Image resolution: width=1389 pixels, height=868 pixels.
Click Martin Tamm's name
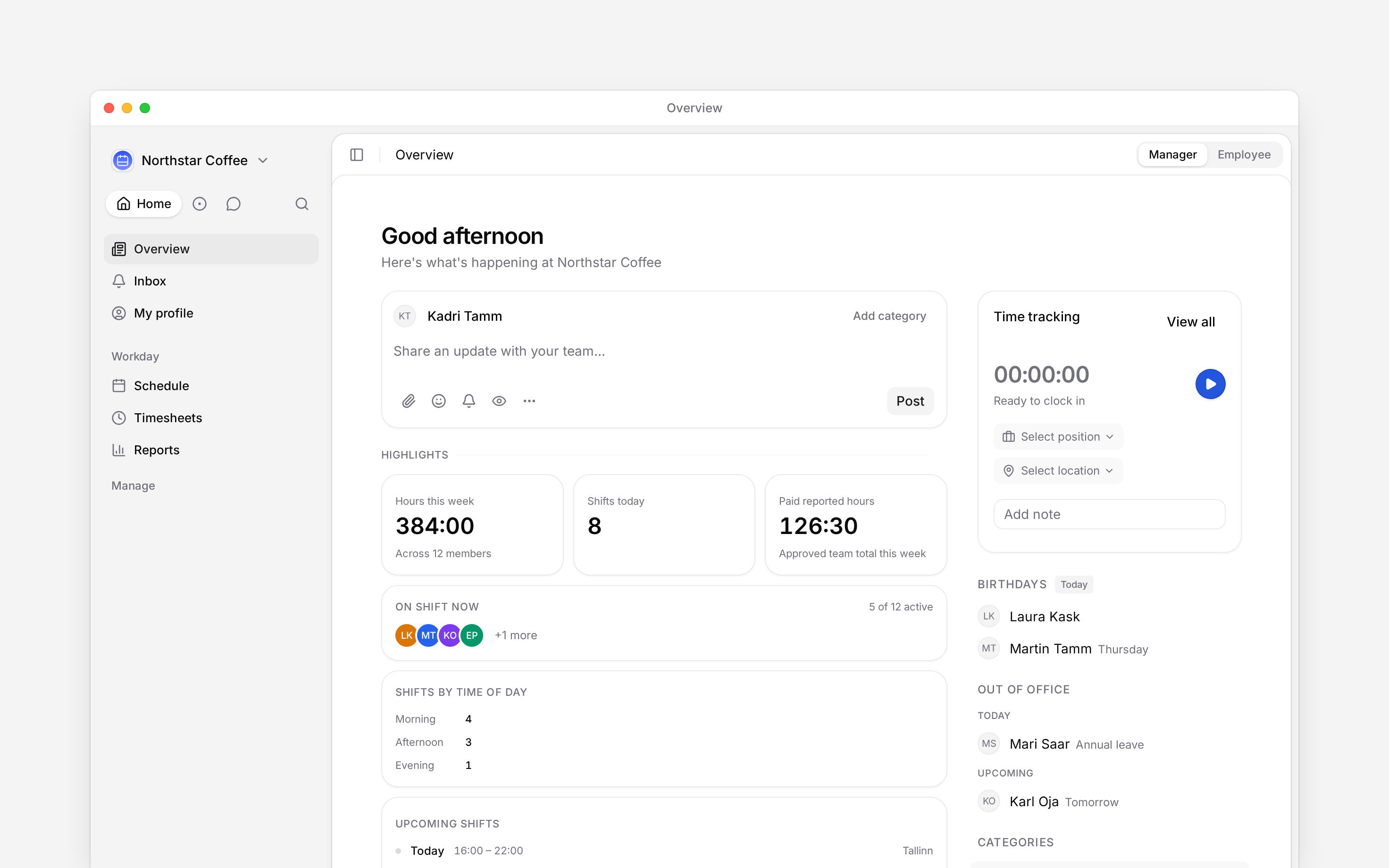pyautogui.click(x=1050, y=649)
